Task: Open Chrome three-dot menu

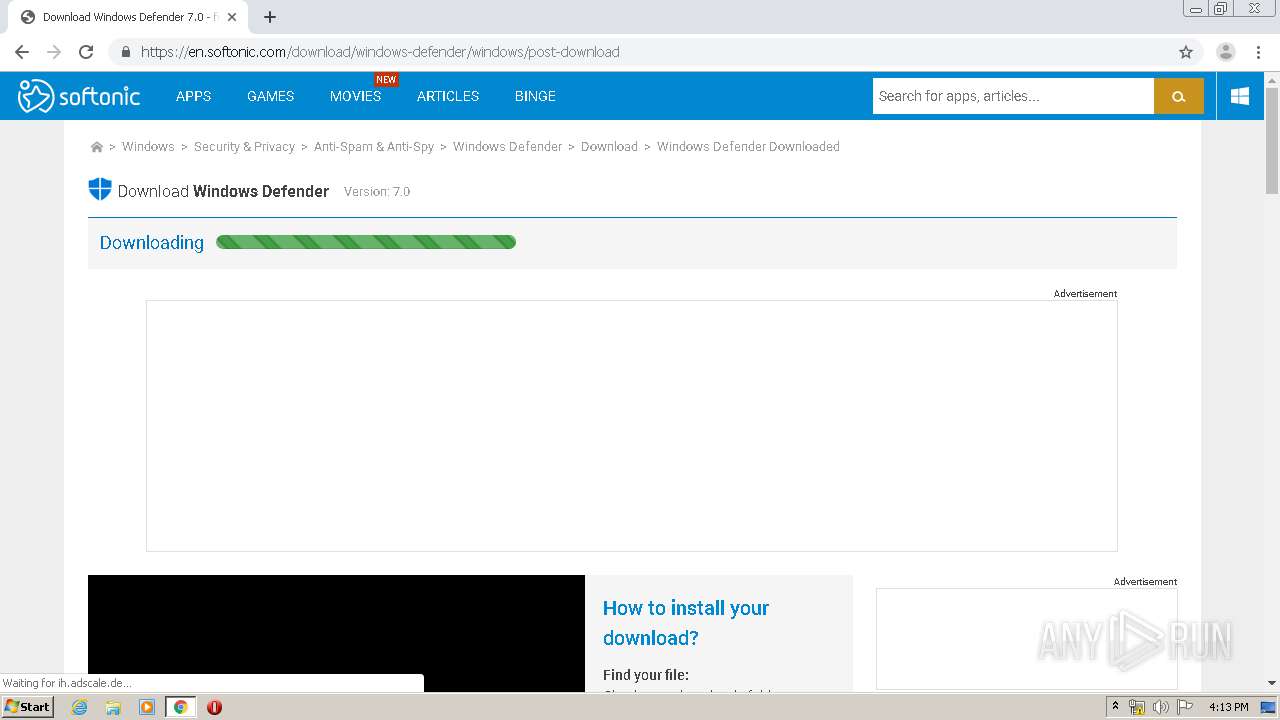Action: click(1258, 52)
